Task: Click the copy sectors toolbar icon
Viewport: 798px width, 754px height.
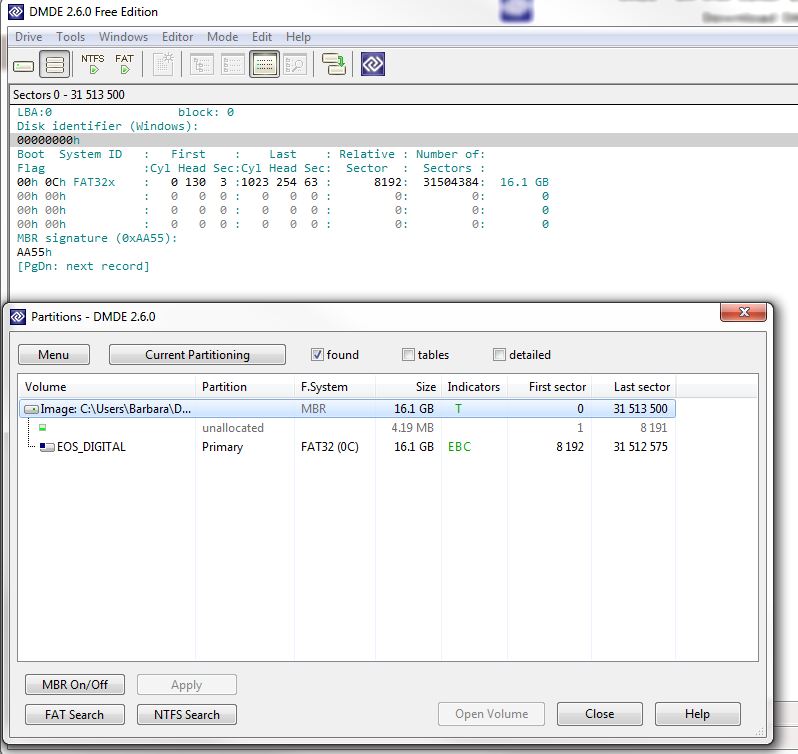Action: (x=334, y=65)
